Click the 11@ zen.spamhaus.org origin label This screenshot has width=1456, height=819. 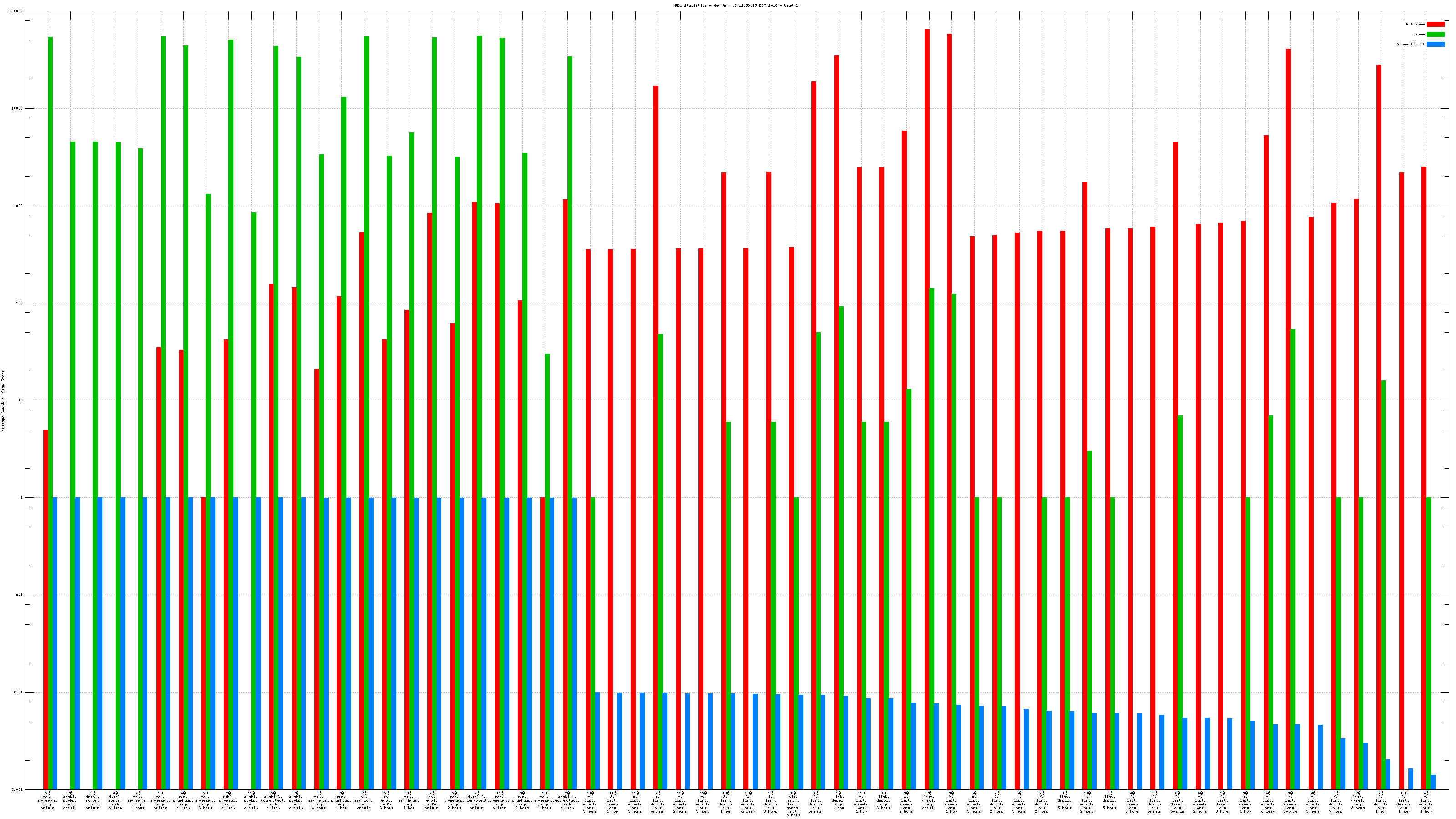(x=499, y=800)
